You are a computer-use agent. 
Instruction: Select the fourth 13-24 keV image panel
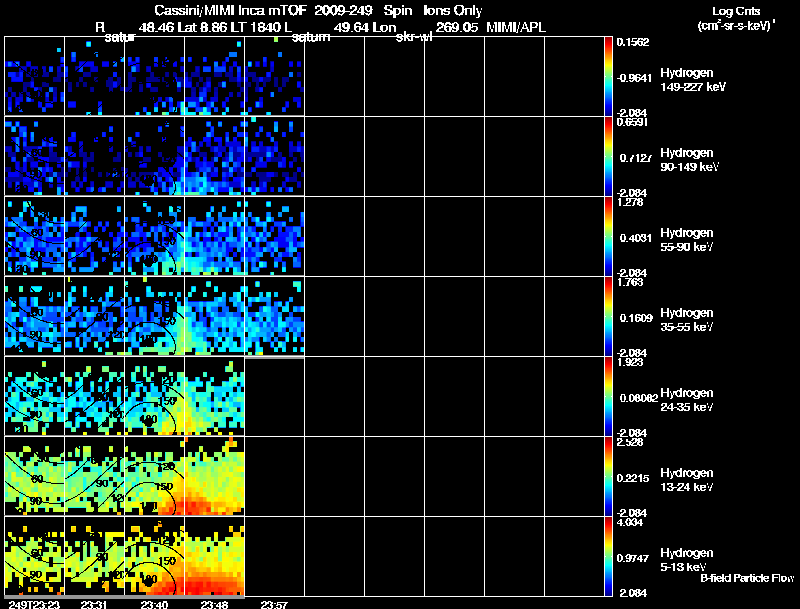214,476
